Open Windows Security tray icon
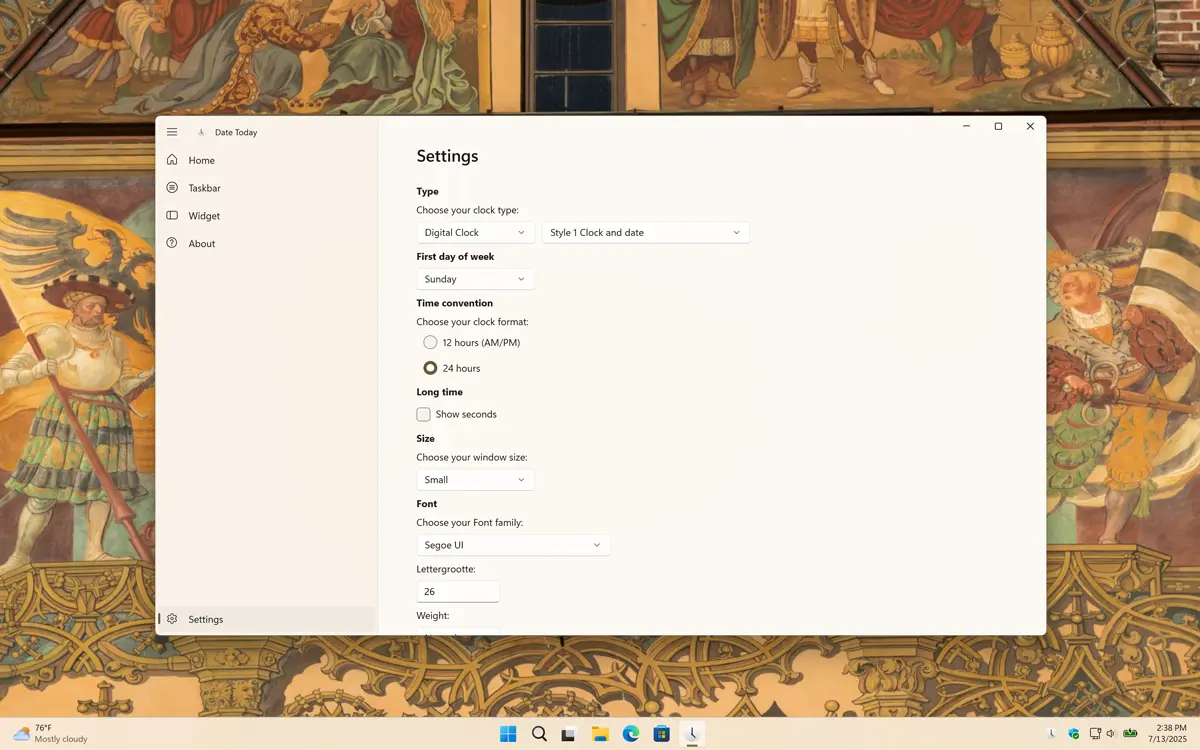This screenshot has width=1200, height=750. (1074, 734)
